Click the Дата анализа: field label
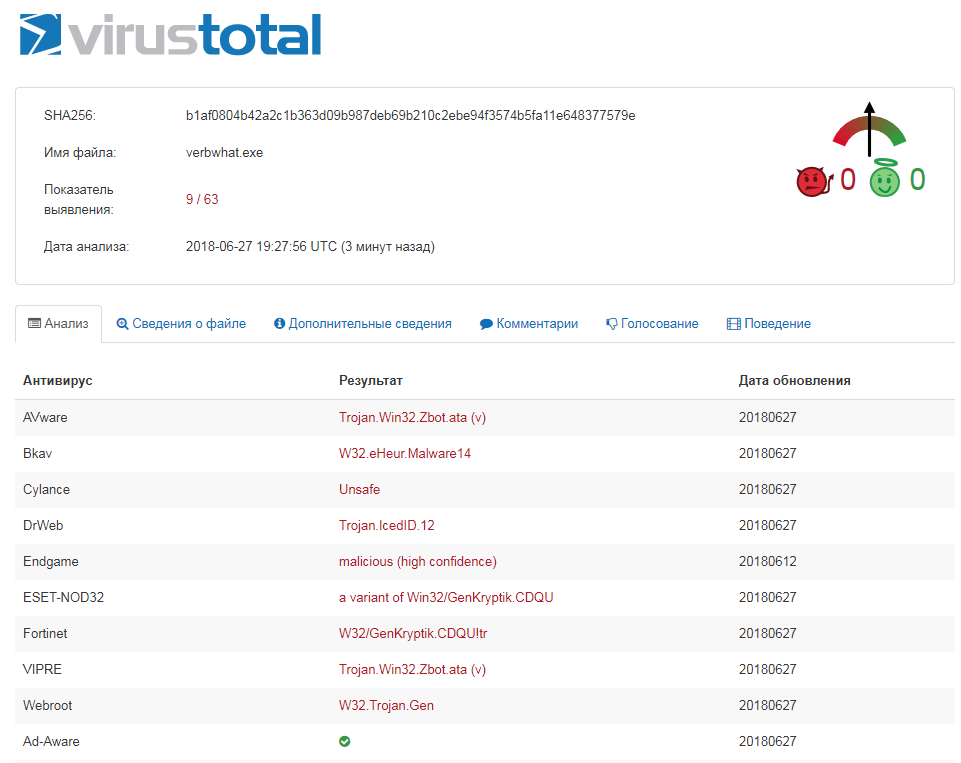 coord(86,246)
